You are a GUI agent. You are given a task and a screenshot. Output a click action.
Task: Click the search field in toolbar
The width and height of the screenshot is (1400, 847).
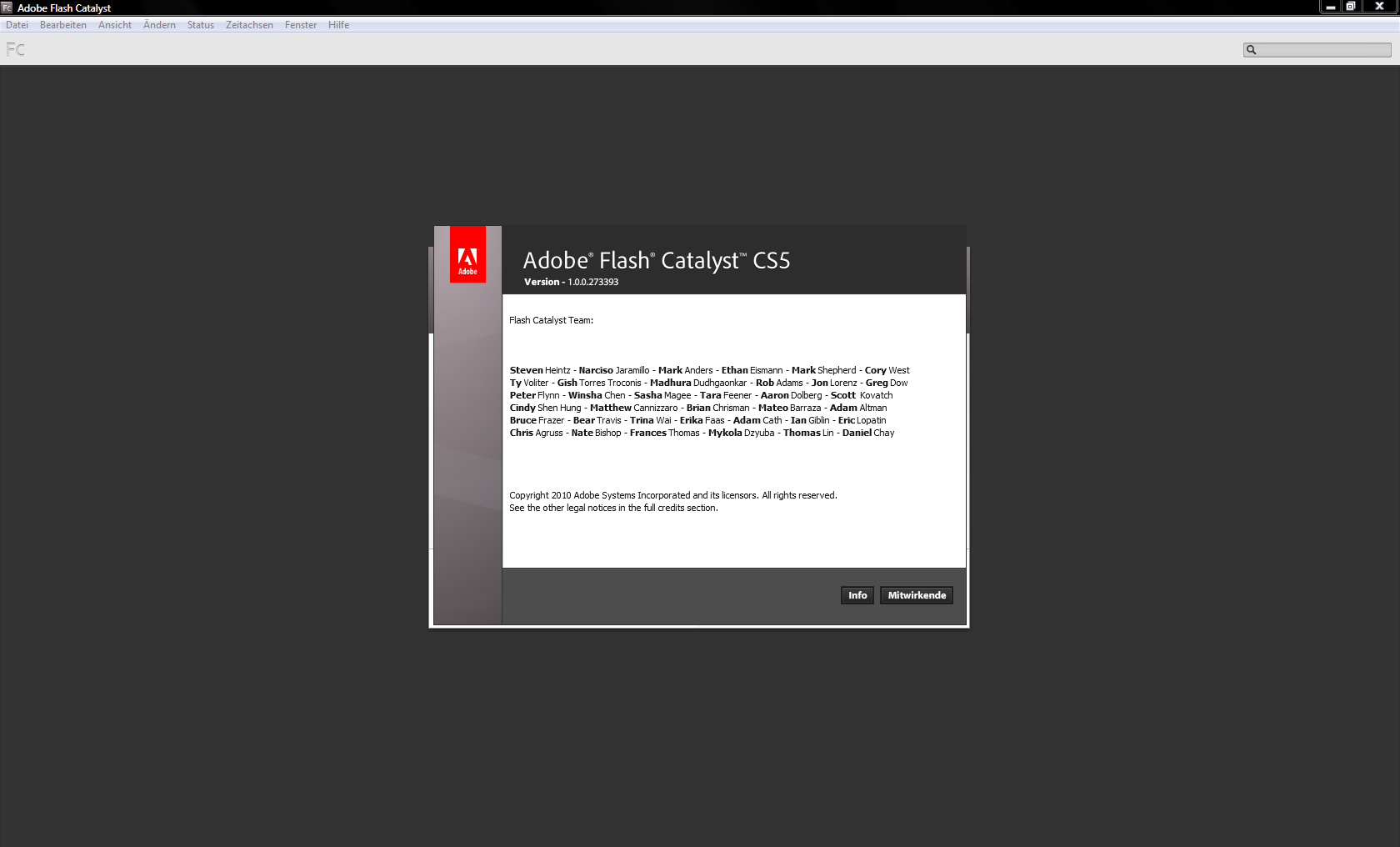[x=1317, y=50]
